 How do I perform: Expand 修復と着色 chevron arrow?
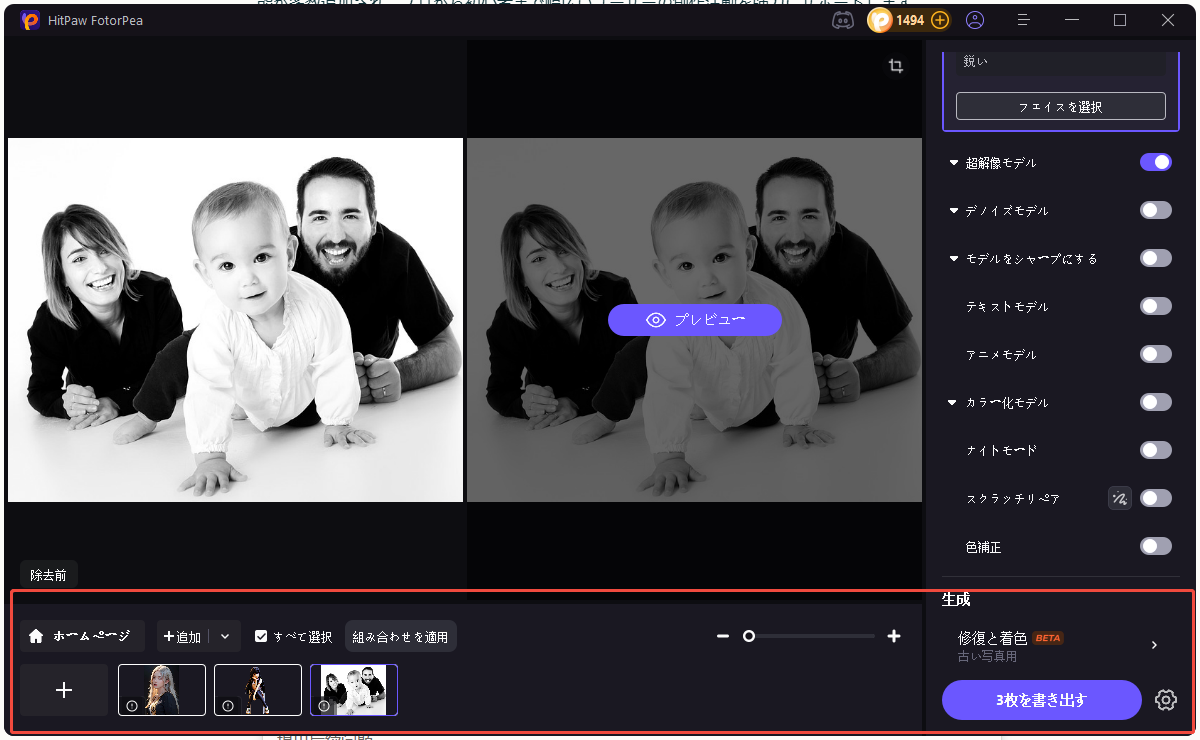pyautogui.click(x=1154, y=645)
